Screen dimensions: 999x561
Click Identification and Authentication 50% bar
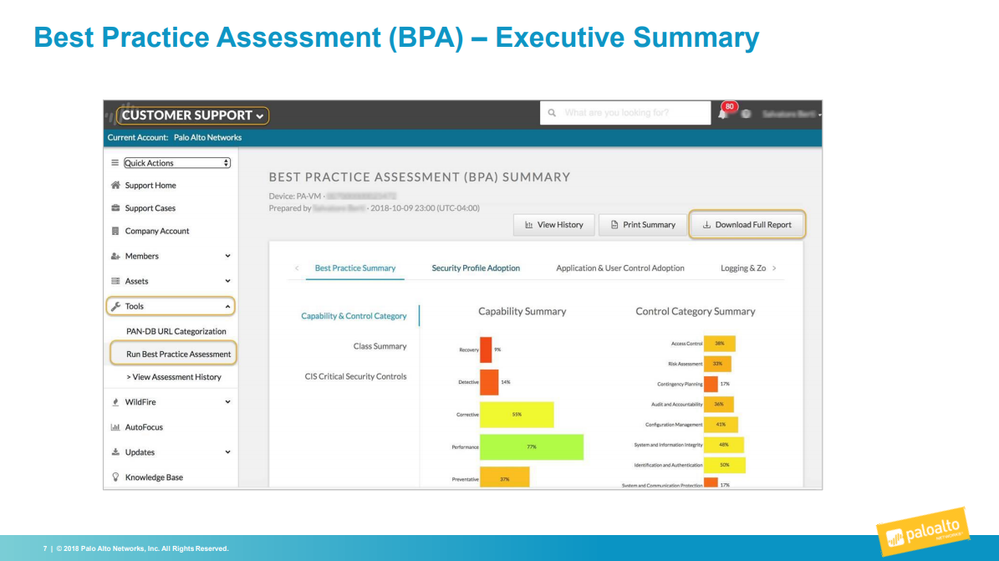click(x=724, y=465)
